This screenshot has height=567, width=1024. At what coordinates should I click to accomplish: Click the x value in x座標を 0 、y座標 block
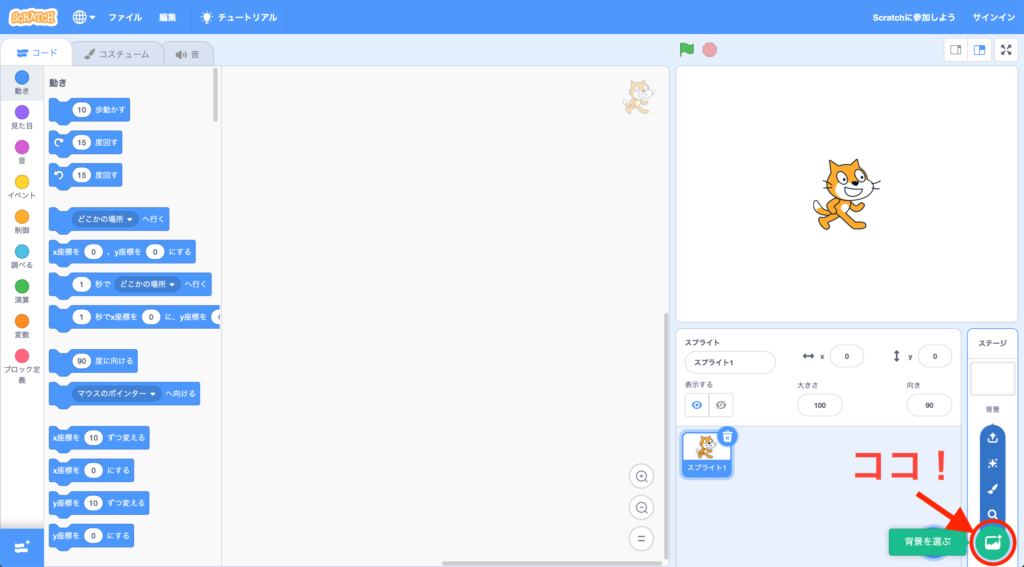tap(93, 251)
